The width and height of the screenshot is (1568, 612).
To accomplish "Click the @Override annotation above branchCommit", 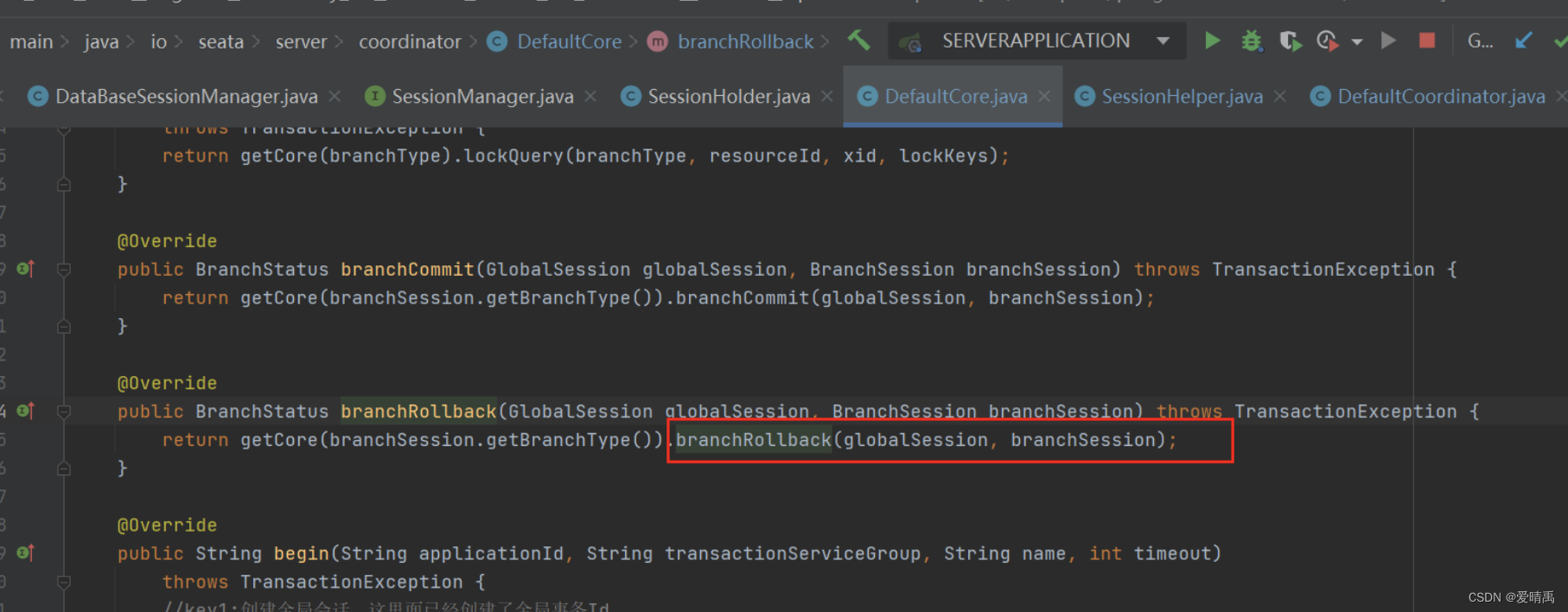I will tap(167, 240).
